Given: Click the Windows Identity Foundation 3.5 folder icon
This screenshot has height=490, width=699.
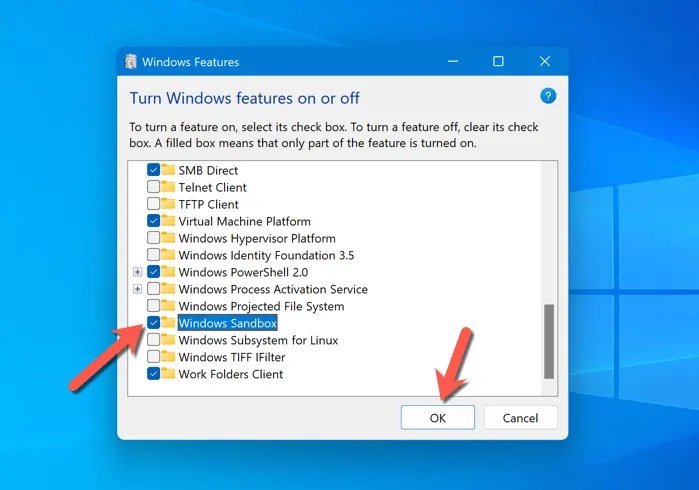Looking at the screenshot, I should (168, 255).
